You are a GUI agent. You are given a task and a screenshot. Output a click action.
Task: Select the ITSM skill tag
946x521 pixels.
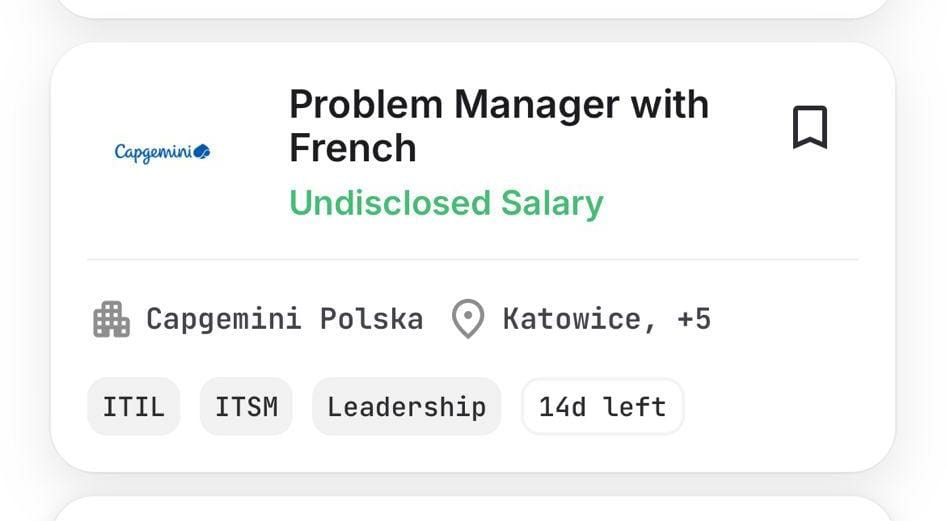pos(246,407)
